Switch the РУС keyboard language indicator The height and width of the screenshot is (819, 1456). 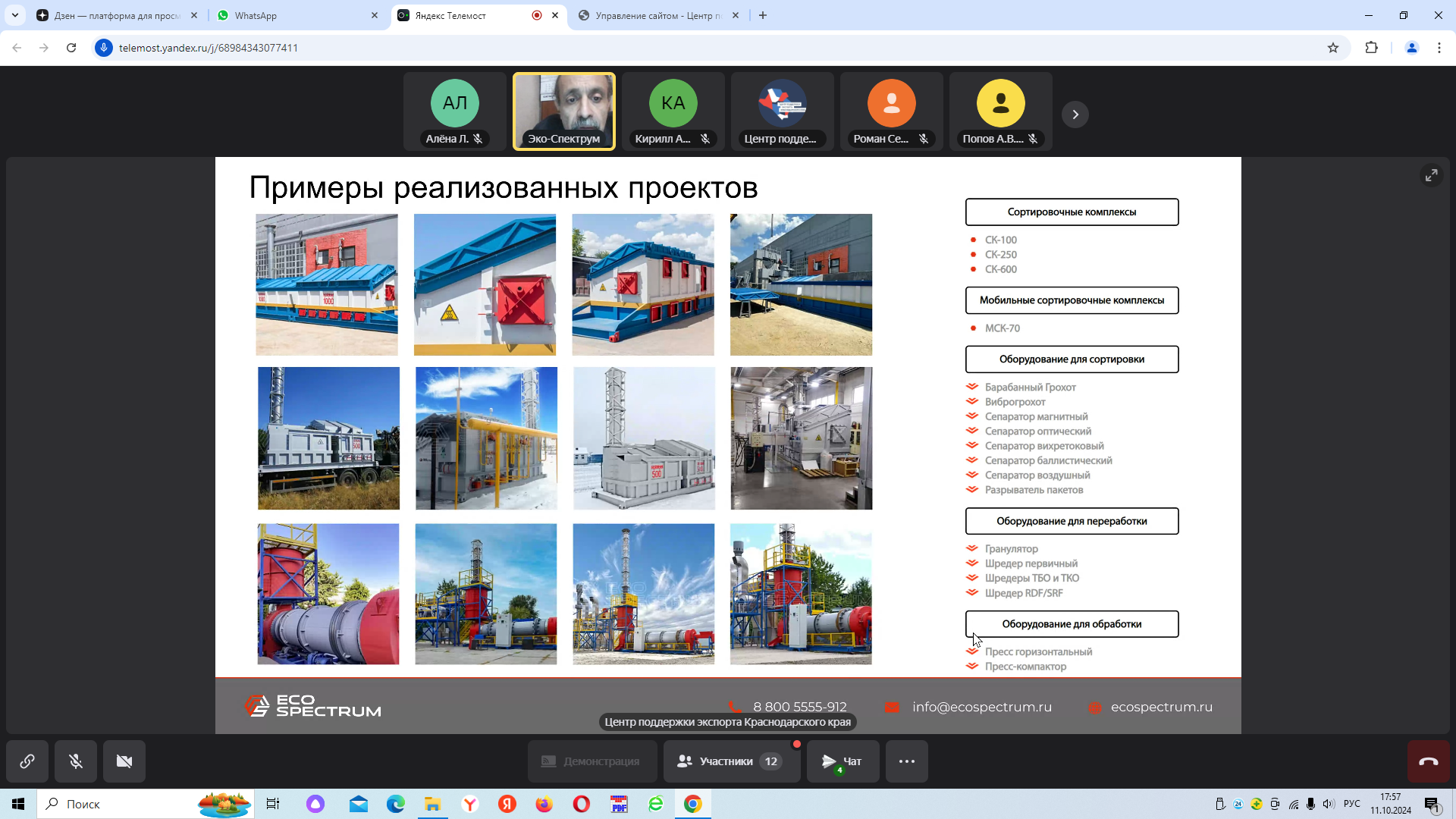[x=1352, y=804]
